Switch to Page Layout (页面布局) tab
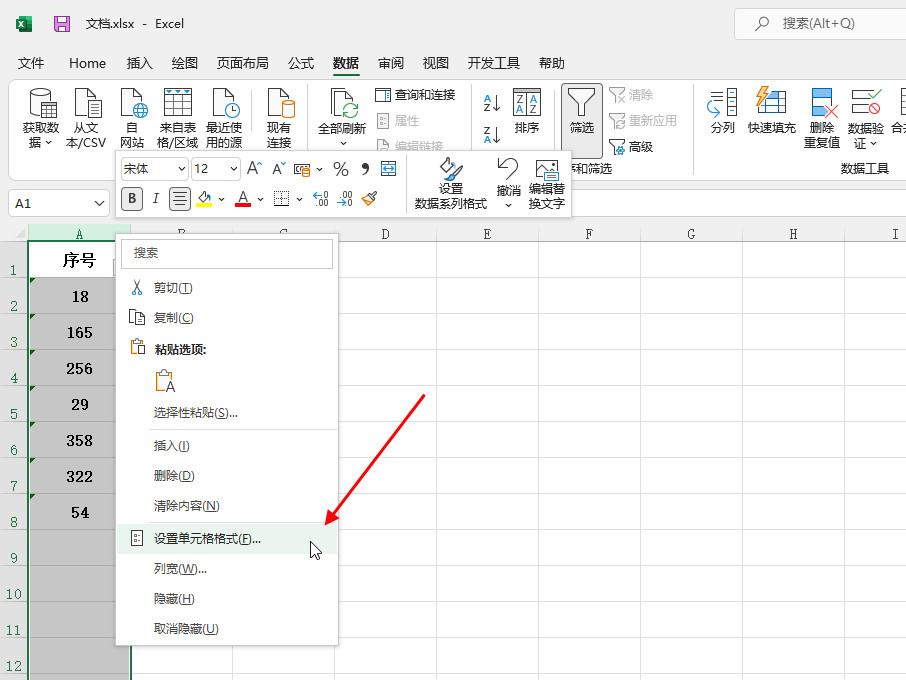 pos(243,63)
